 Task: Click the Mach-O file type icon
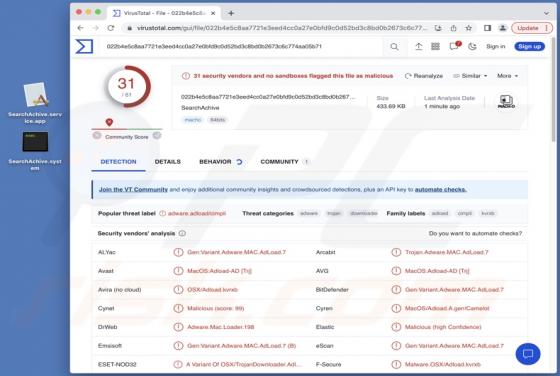coord(506,101)
